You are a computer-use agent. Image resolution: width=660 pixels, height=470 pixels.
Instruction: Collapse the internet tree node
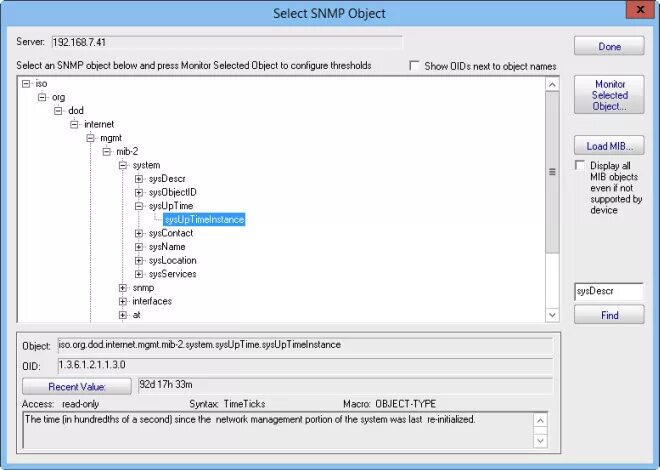click(75, 125)
